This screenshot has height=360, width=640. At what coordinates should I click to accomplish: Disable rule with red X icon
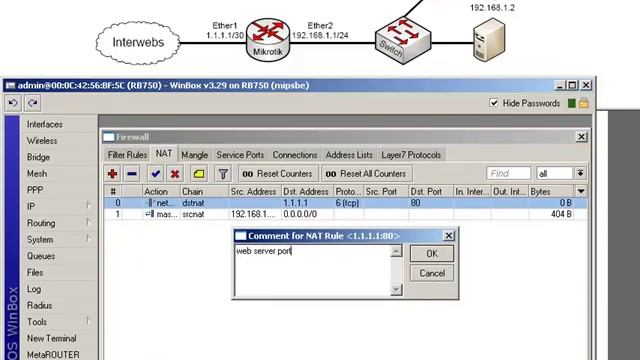(x=175, y=174)
